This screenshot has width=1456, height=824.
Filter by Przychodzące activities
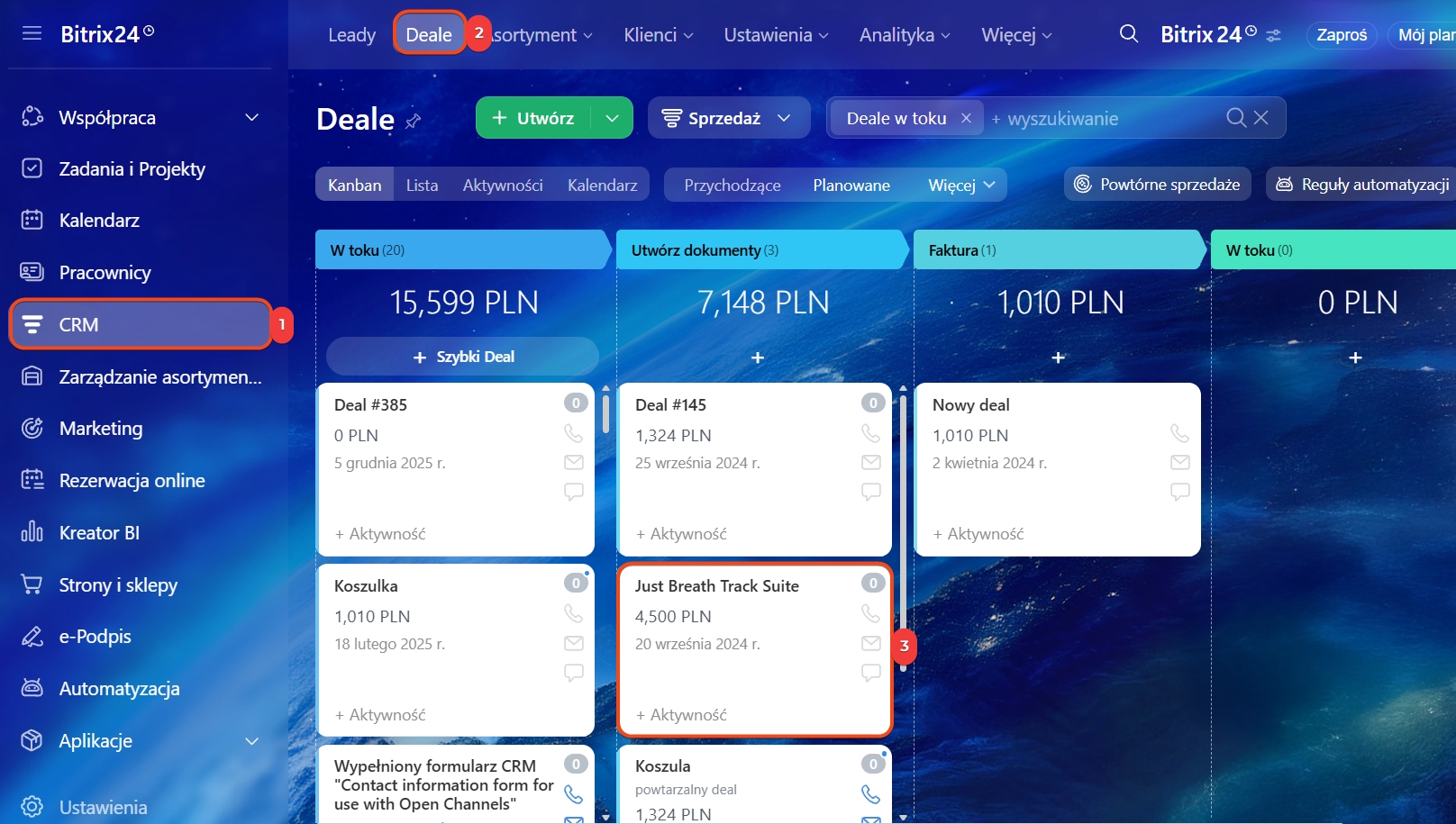733,185
